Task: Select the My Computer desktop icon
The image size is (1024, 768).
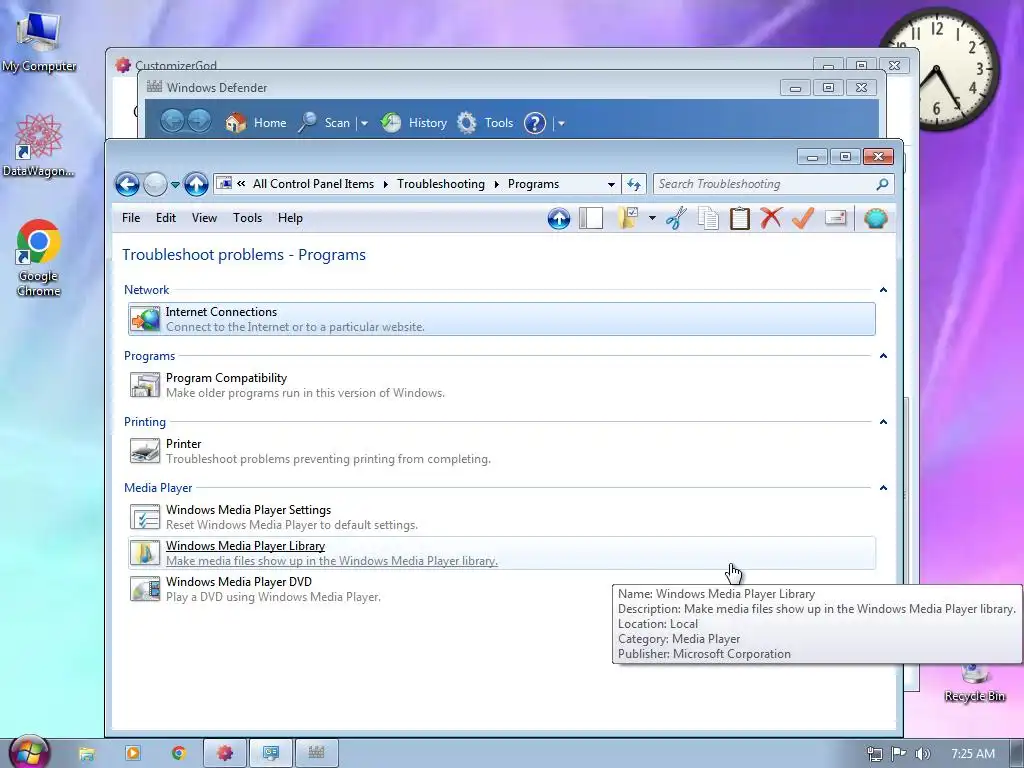Action: 39,40
